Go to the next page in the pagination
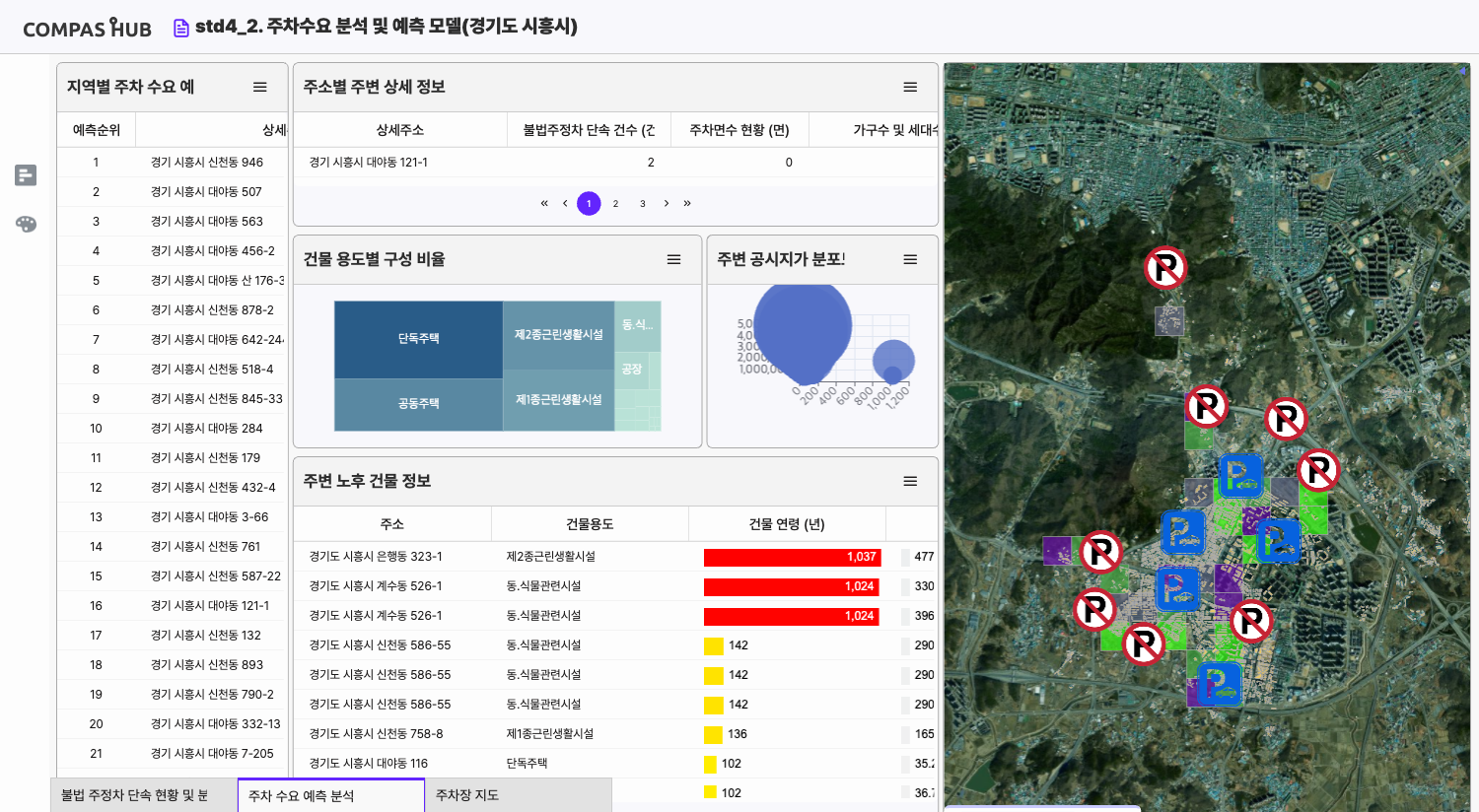 click(x=667, y=203)
